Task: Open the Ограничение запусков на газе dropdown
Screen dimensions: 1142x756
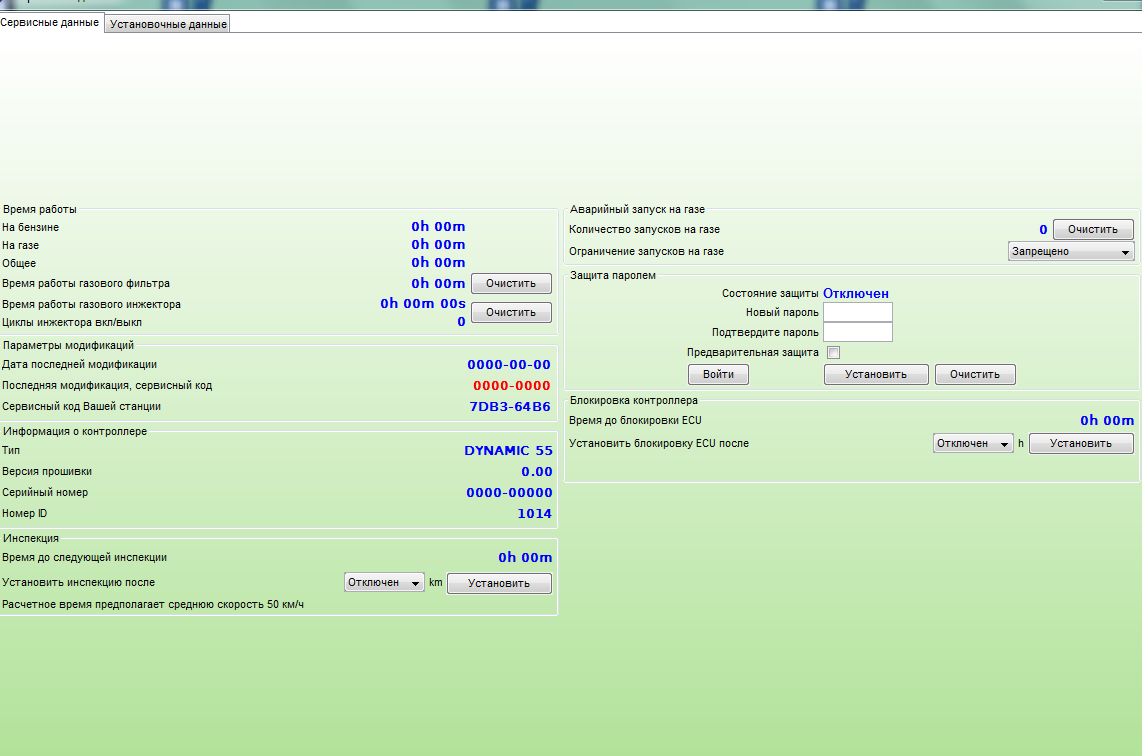Action: click(x=1070, y=252)
